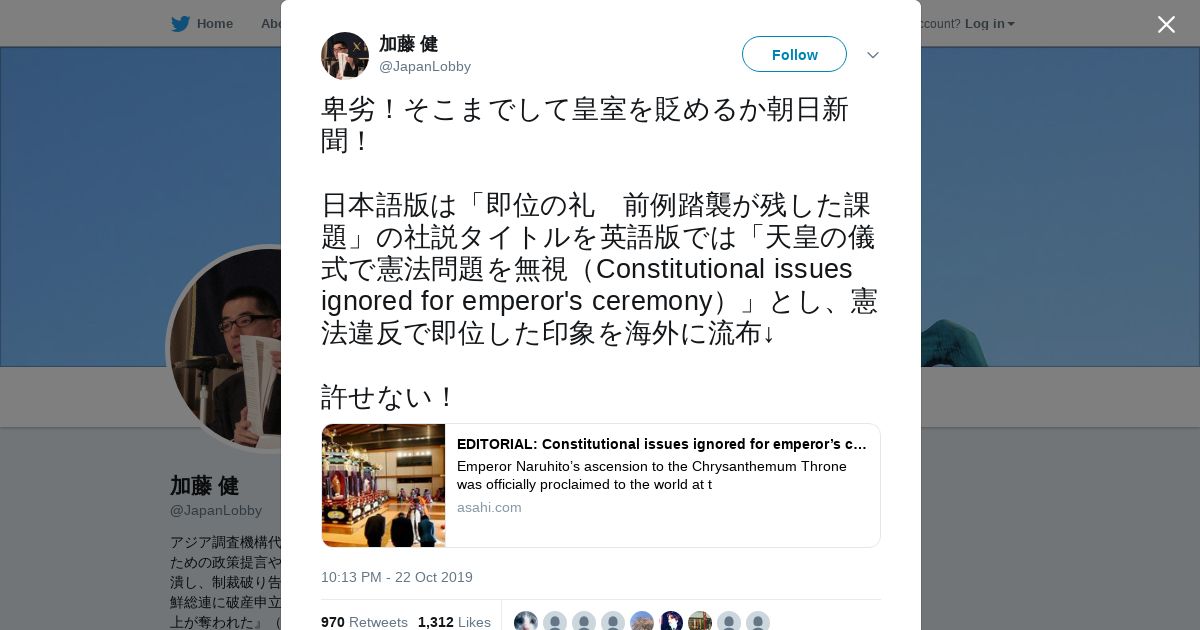
Task: Open the last liker avatar in row
Action: pyautogui.click(x=758, y=622)
